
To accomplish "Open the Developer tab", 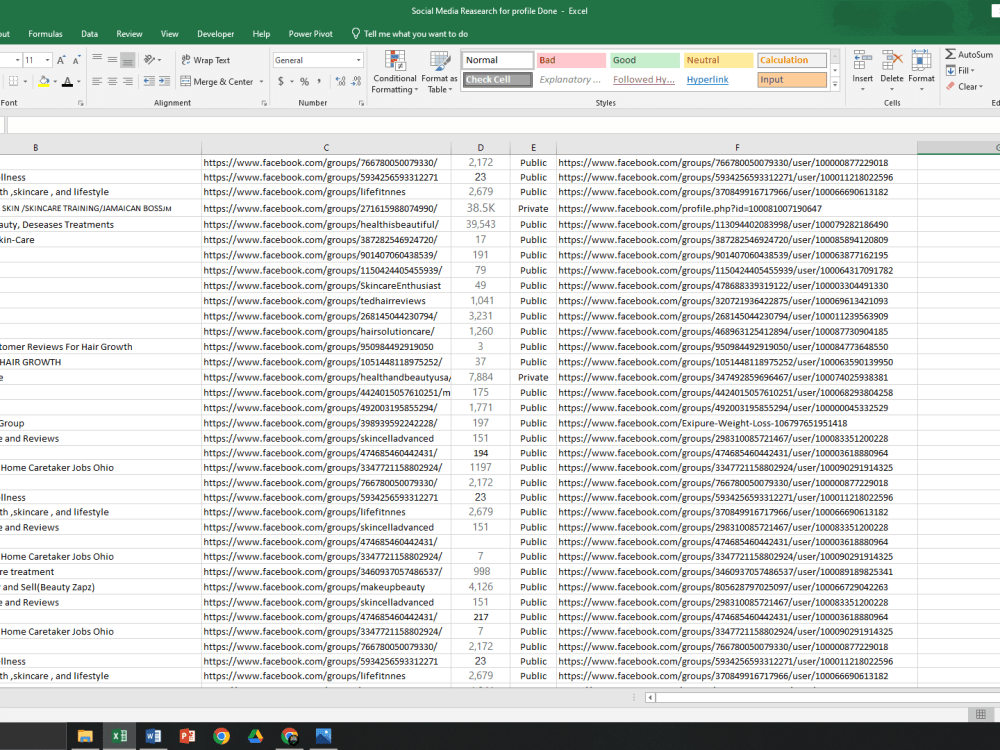I will pyautogui.click(x=216, y=34).
